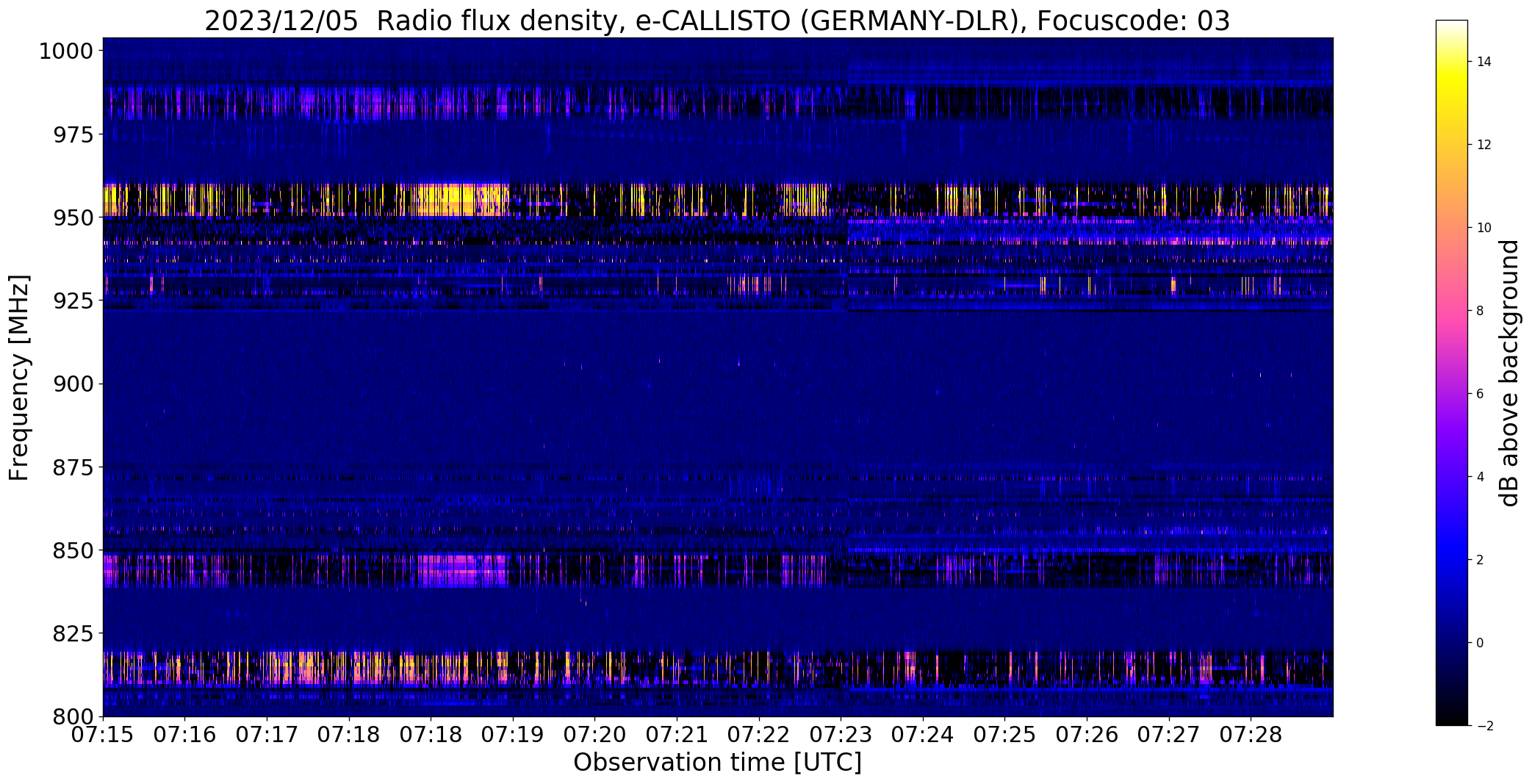
Task: Click the 950 frequency tick label
Action: [x=73, y=217]
